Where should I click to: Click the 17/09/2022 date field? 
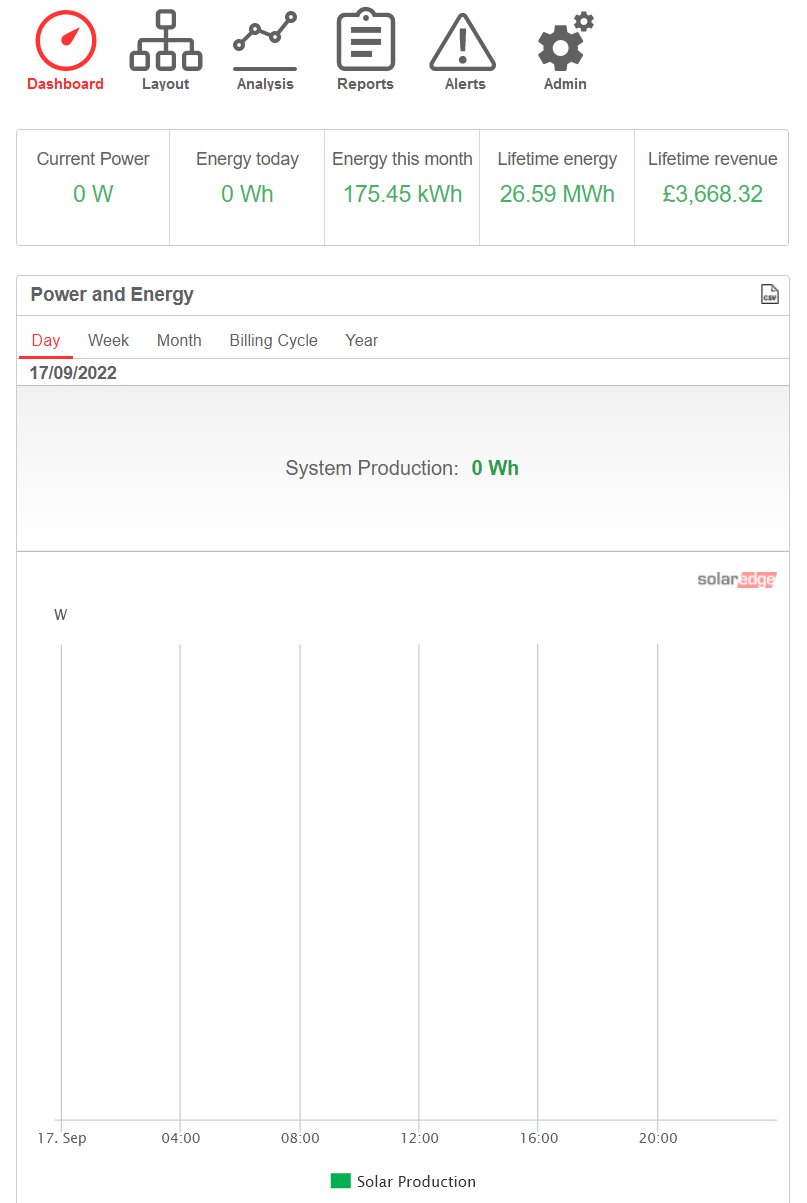click(x=73, y=373)
